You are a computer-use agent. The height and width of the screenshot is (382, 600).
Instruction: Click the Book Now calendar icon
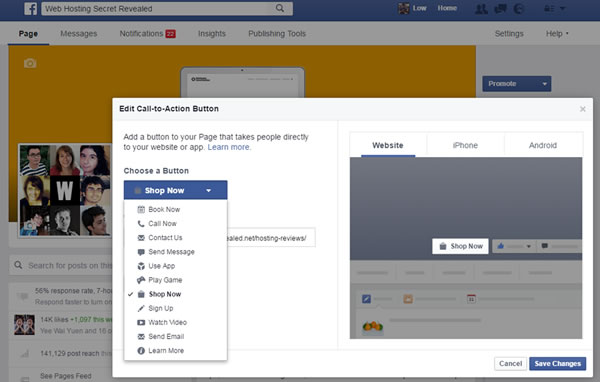pos(141,209)
